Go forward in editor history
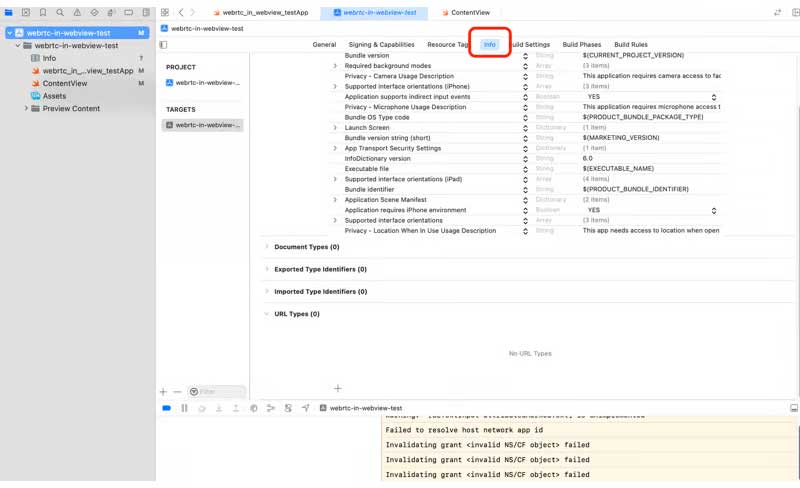Viewport: 800px width, 488px height. (x=192, y=12)
